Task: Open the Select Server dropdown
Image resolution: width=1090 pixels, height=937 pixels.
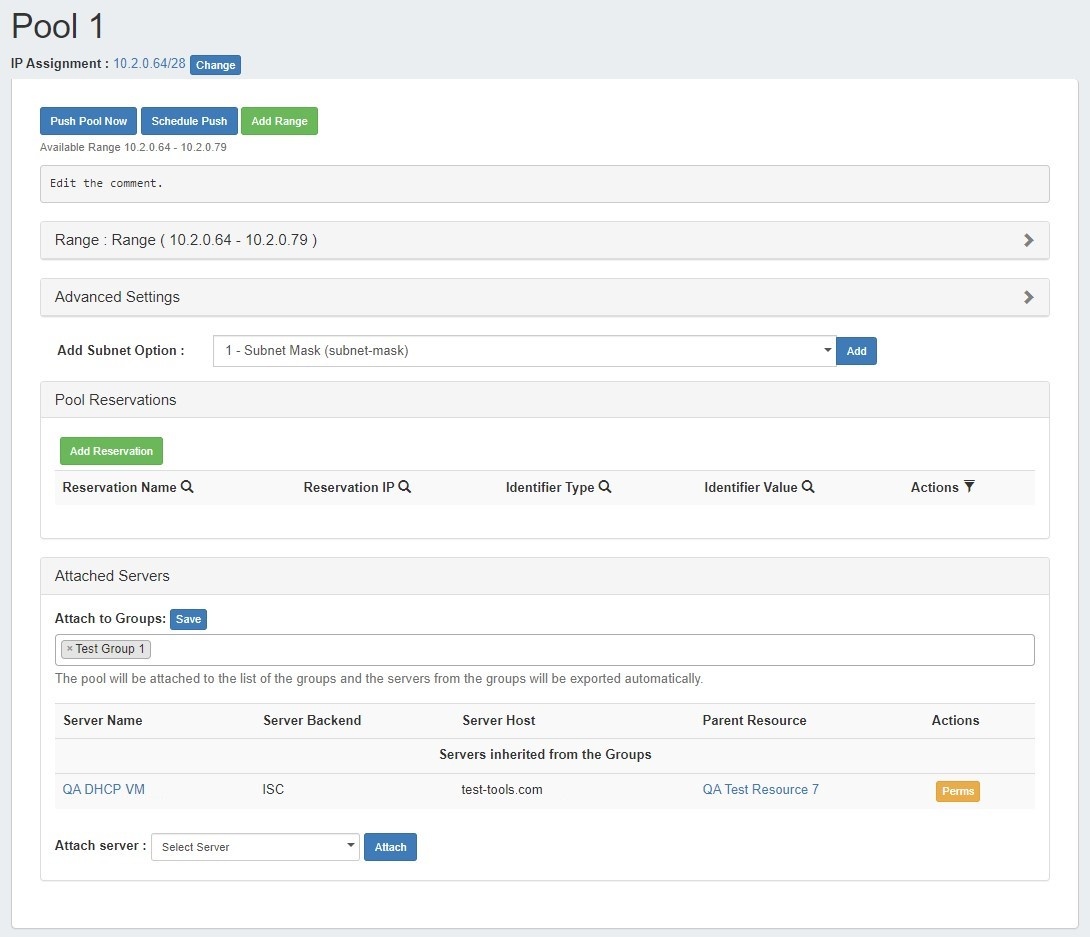Action: pos(254,847)
